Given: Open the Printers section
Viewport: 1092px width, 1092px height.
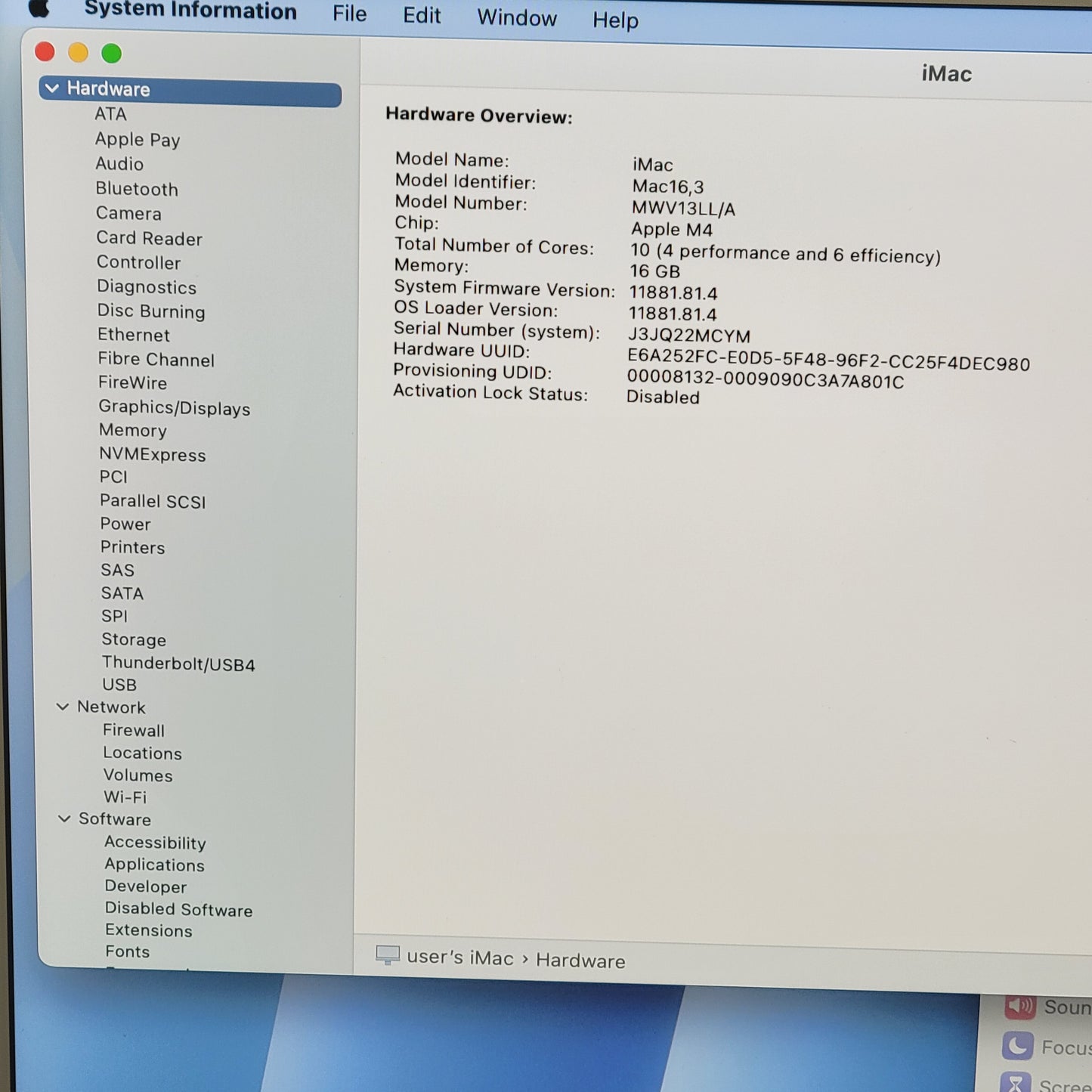Looking at the screenshot, I should tap(132, 547).
